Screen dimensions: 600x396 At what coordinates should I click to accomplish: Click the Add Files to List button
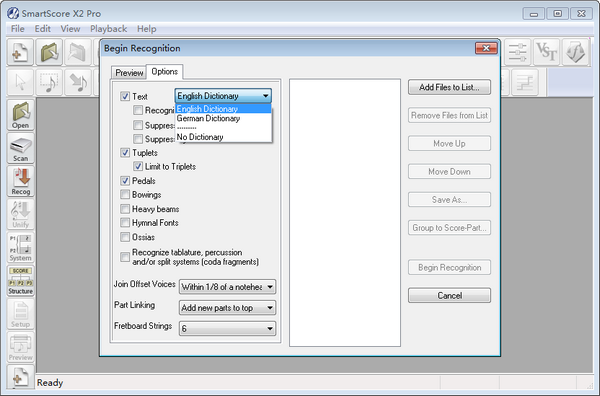tap(449, 87)
